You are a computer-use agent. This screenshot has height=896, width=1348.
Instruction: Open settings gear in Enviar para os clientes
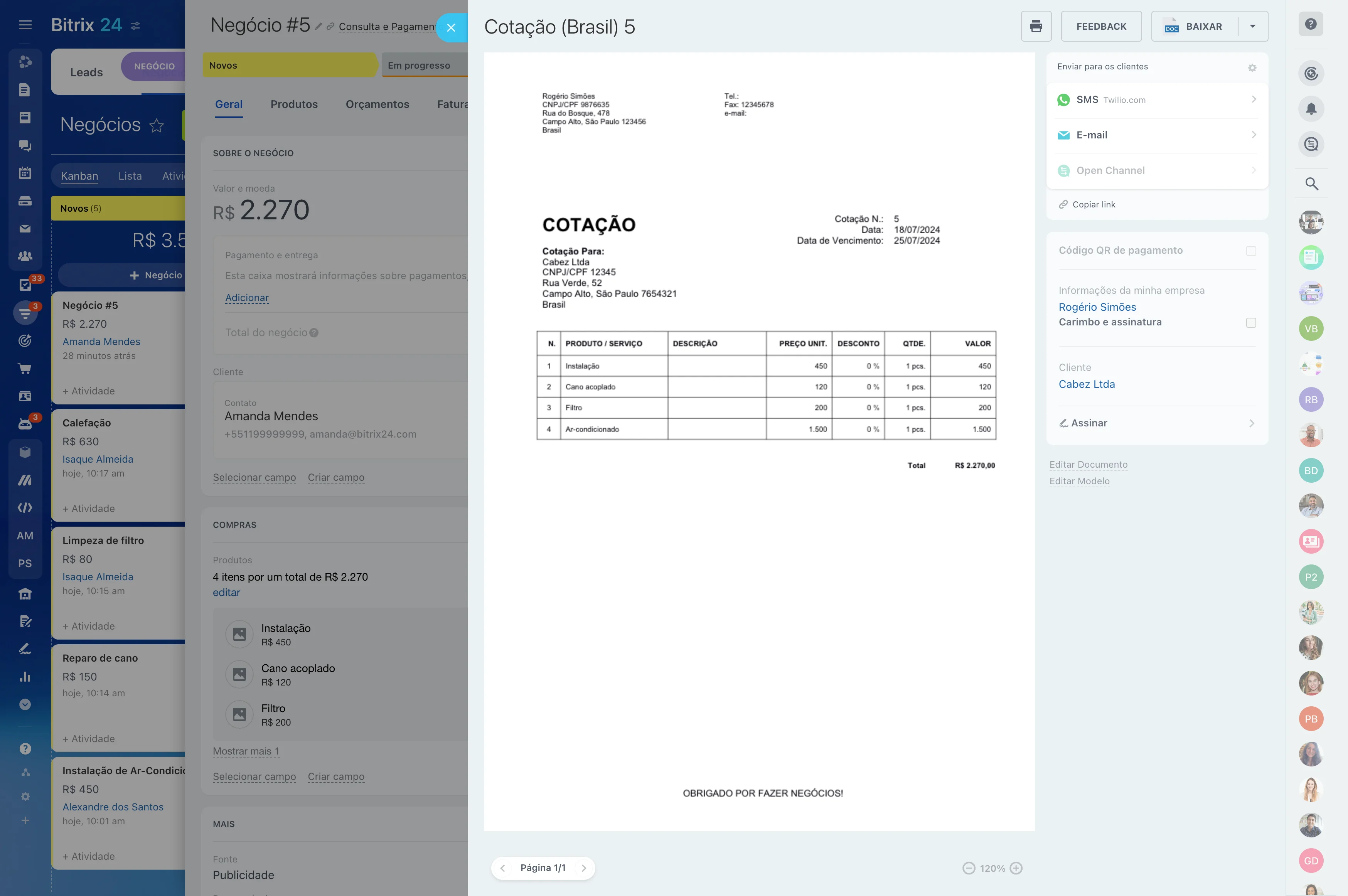[1252, 67]
